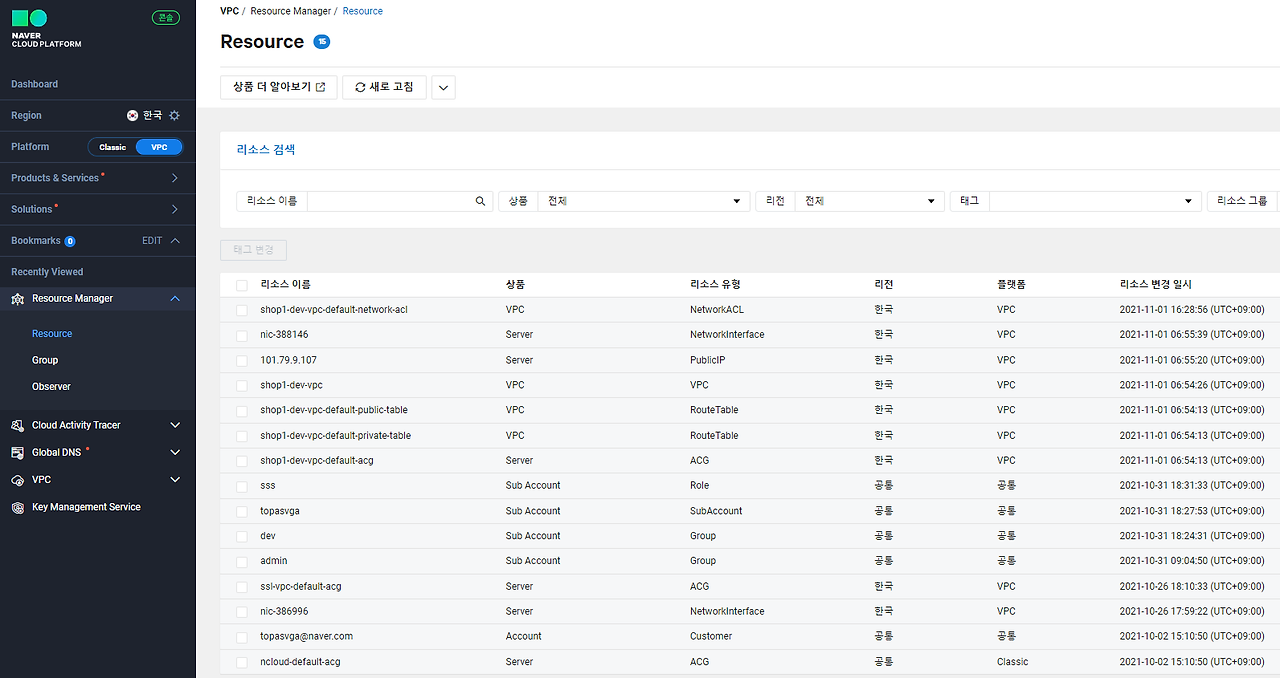Check the ssl-vpc-default-acg row checkbox
Viewport: 1280px width, 678px height.
click(241, 588)
